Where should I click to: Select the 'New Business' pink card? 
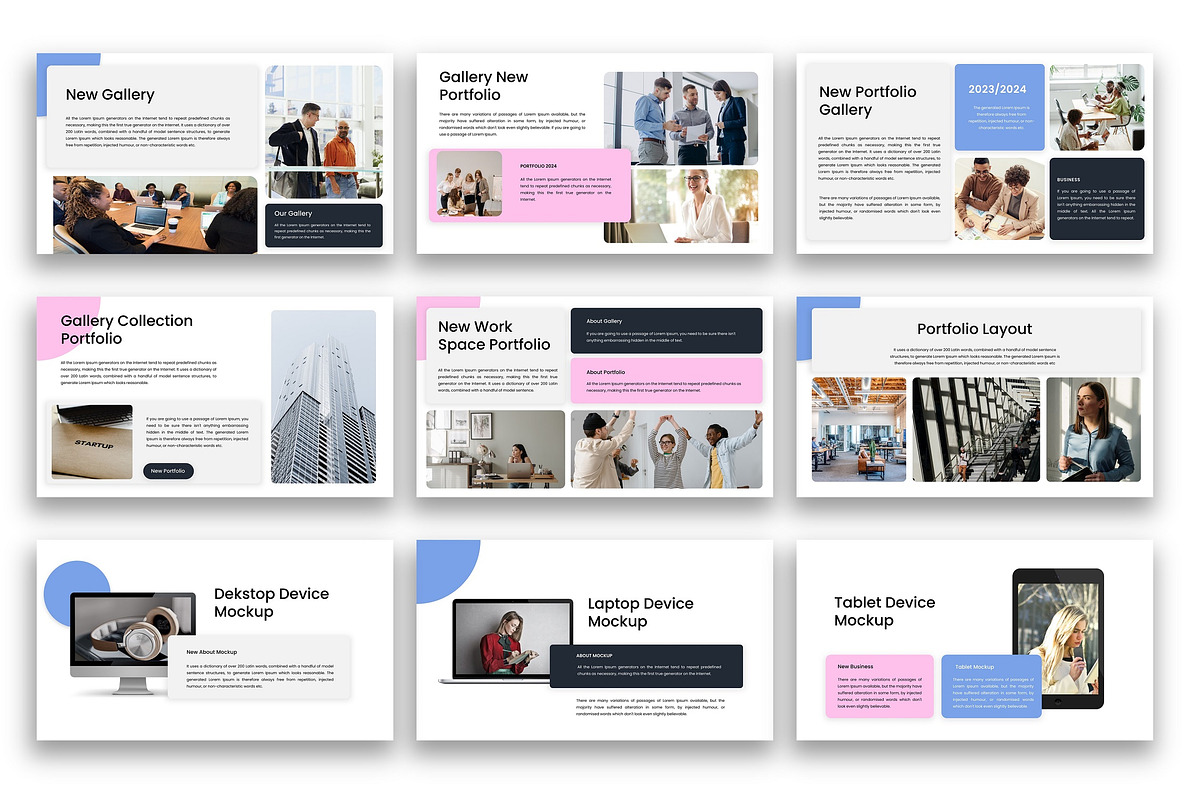pos(880,686)
